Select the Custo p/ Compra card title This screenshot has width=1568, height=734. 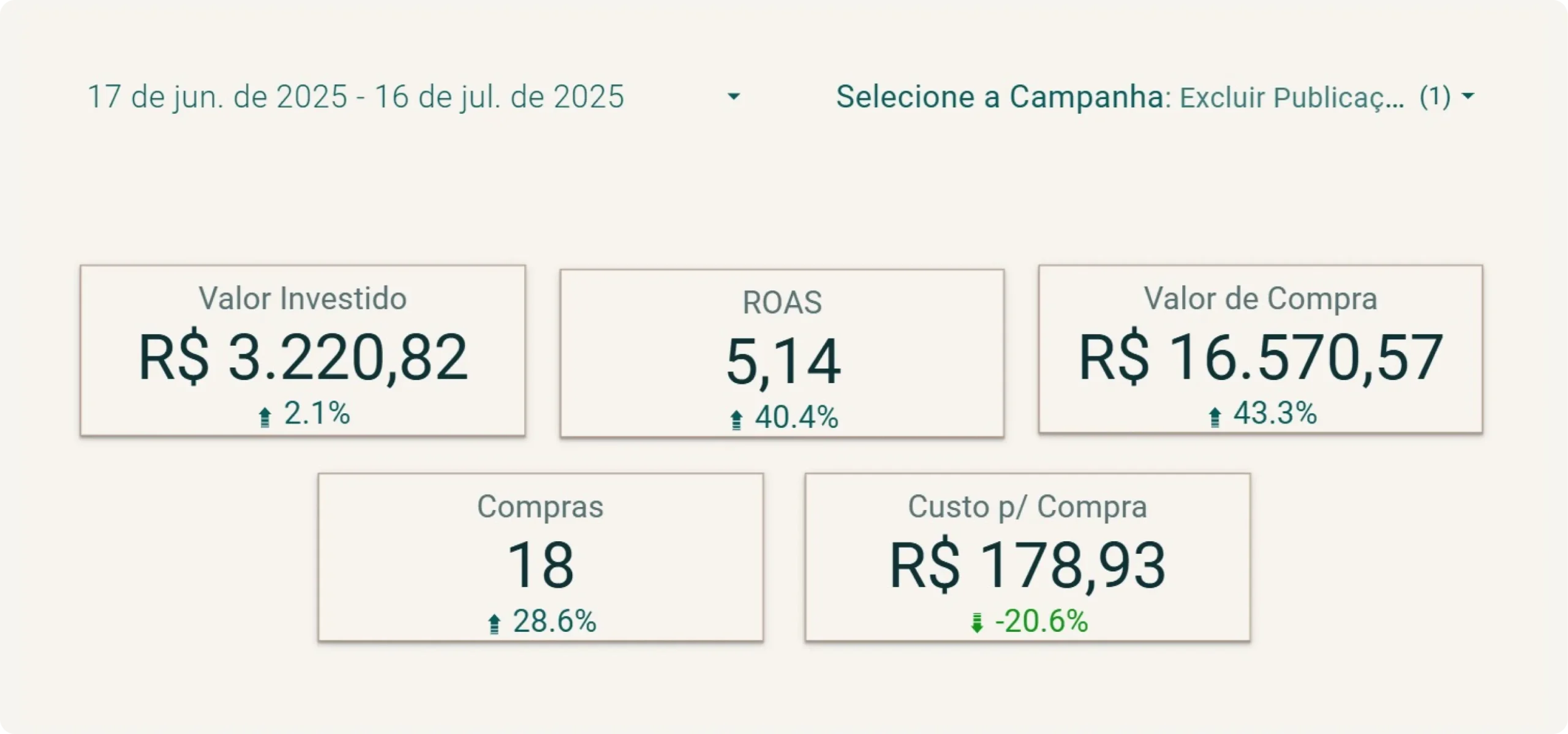tap(1027, 507)
